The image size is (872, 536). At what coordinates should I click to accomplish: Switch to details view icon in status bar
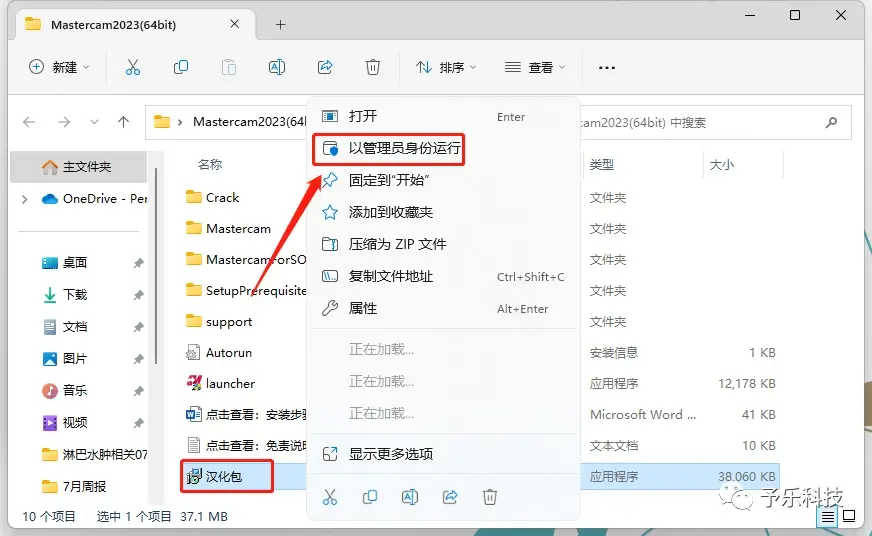pyautogui.click(x=828, y=517)
